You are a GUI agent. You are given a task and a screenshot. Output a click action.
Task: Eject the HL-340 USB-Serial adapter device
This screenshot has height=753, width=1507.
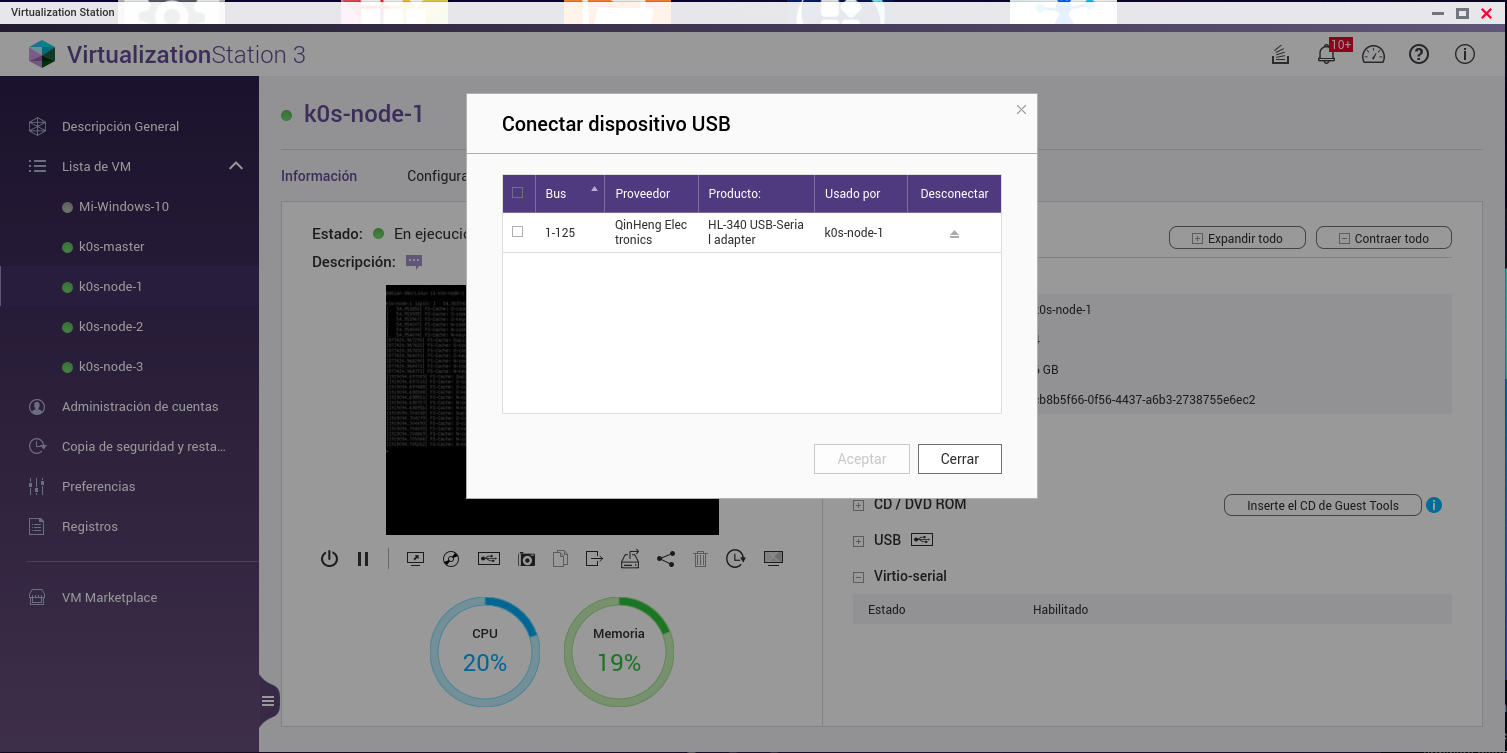pos(954,233)
